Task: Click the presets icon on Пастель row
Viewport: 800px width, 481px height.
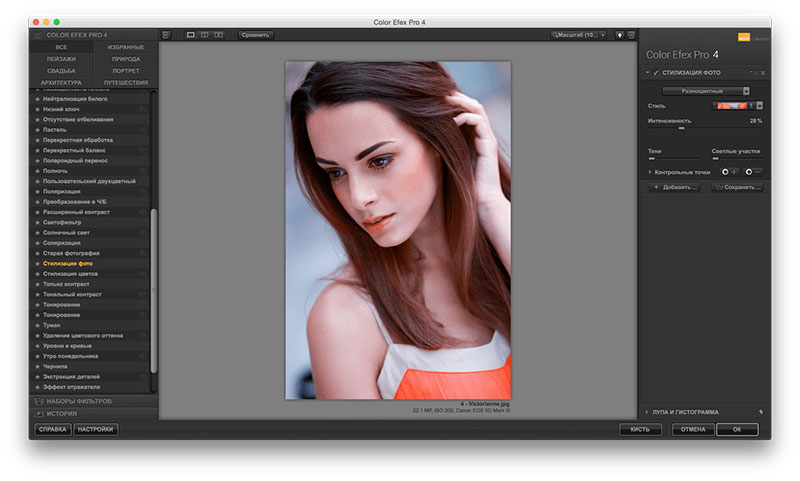Action: coord(142,130)
